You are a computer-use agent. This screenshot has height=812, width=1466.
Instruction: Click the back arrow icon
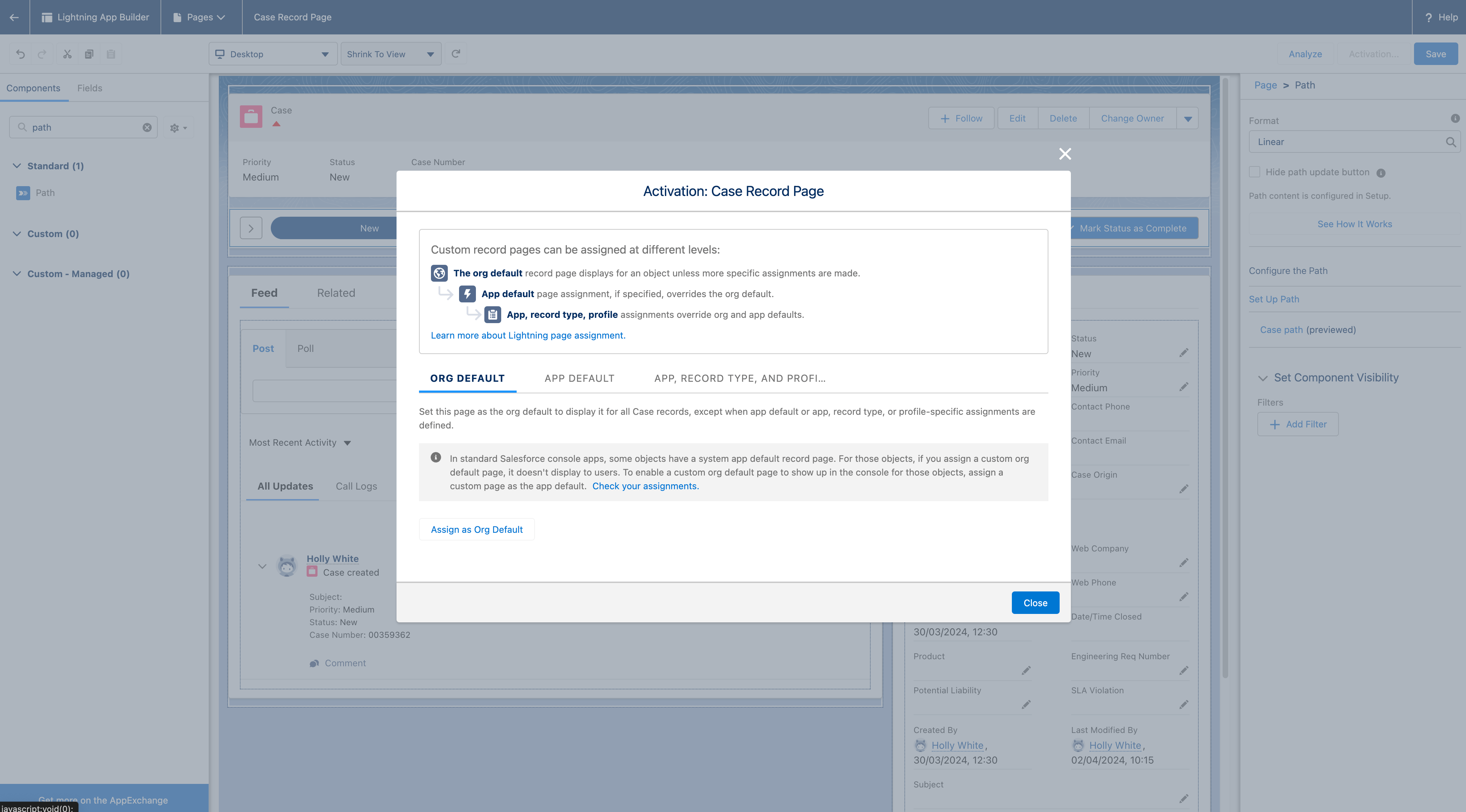tap(14, 17)
